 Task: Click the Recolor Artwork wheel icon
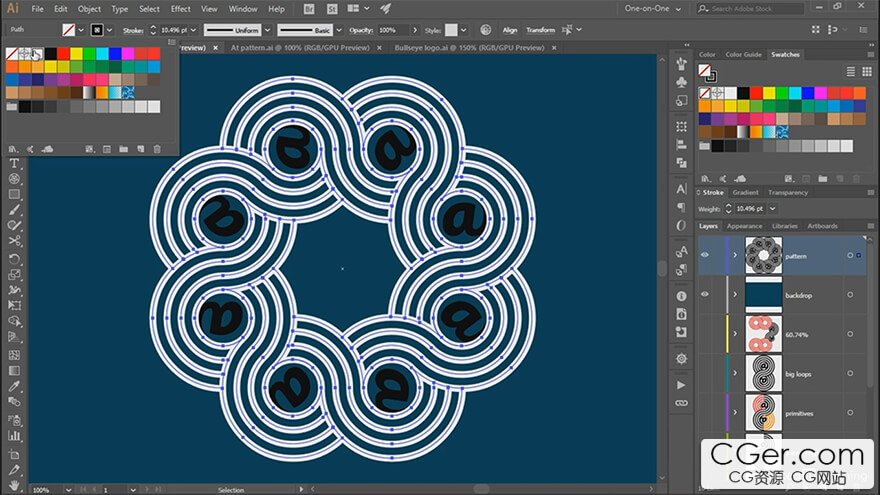click(x=485, y=30)
